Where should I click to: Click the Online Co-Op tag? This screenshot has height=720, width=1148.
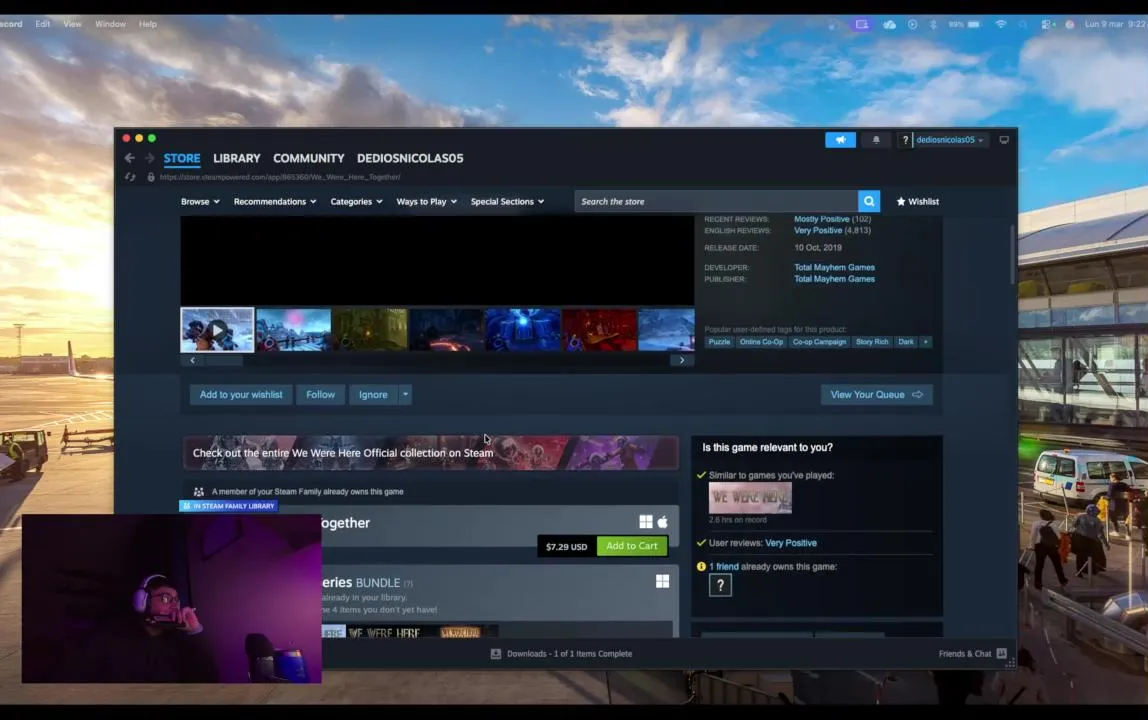coord(761,342)
